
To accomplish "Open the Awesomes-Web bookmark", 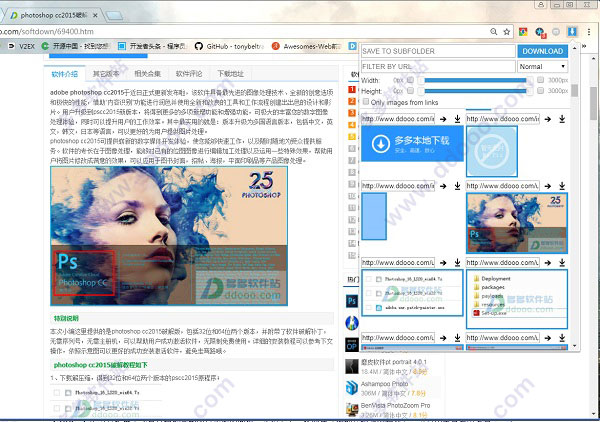I will tap(306, 46).
